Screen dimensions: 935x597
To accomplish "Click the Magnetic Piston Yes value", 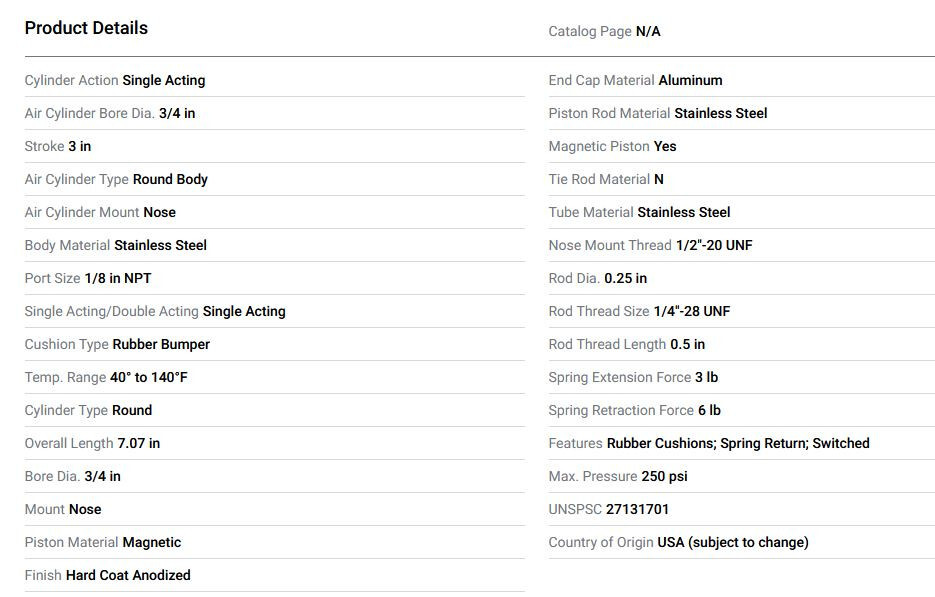I will pos(665,146).
